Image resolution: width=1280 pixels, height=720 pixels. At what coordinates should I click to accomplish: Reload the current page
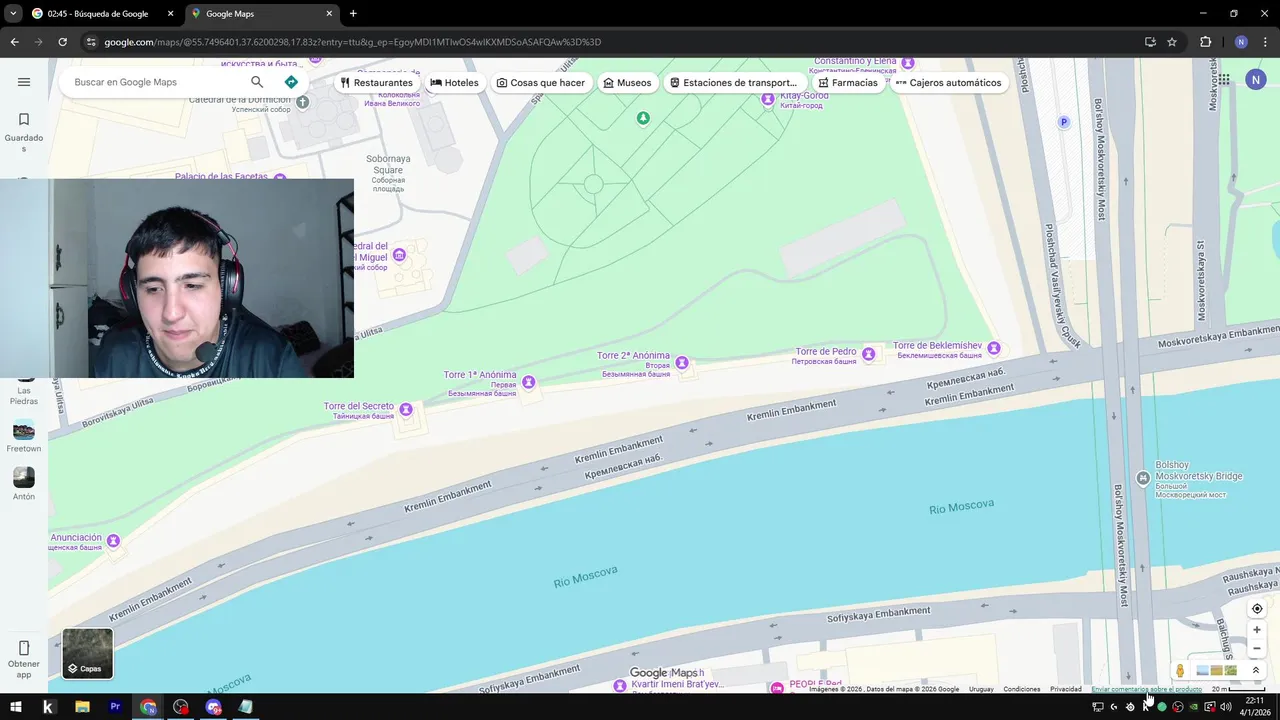tap(62, 42)
